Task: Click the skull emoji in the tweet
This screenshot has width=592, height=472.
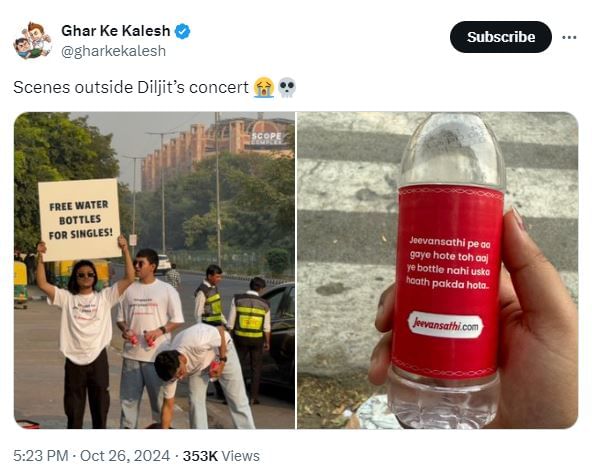Action: (287, 87)
